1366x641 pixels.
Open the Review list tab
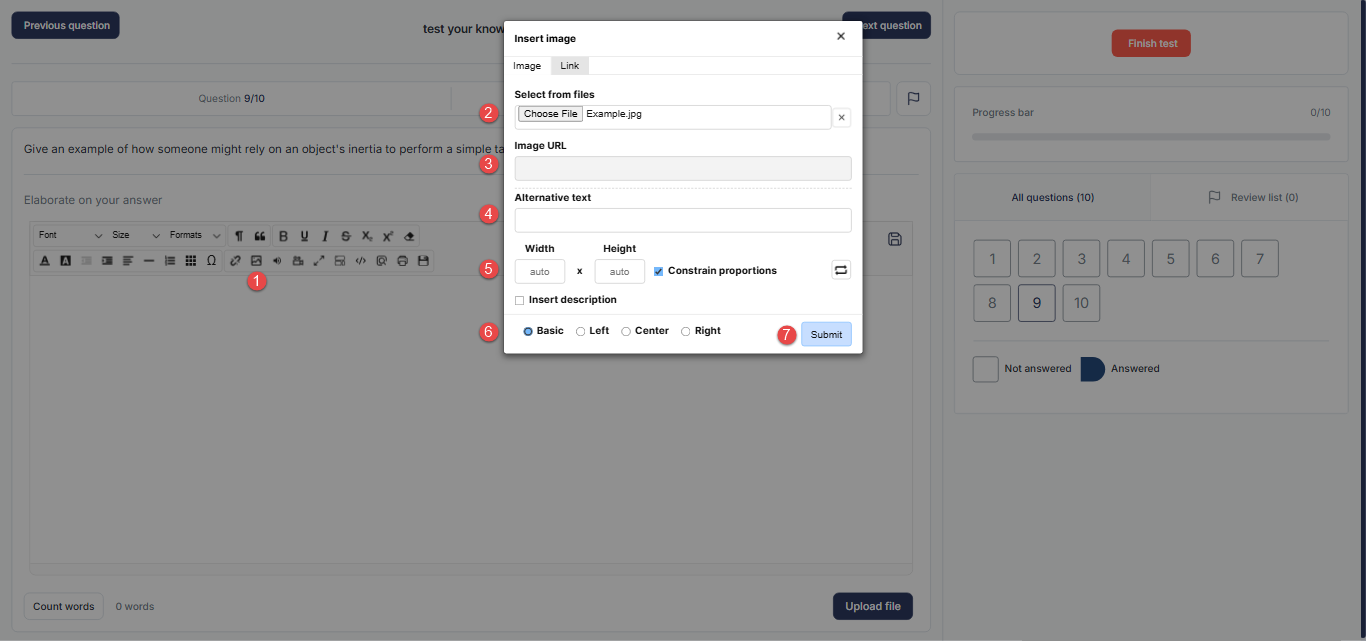[1253, 198]
